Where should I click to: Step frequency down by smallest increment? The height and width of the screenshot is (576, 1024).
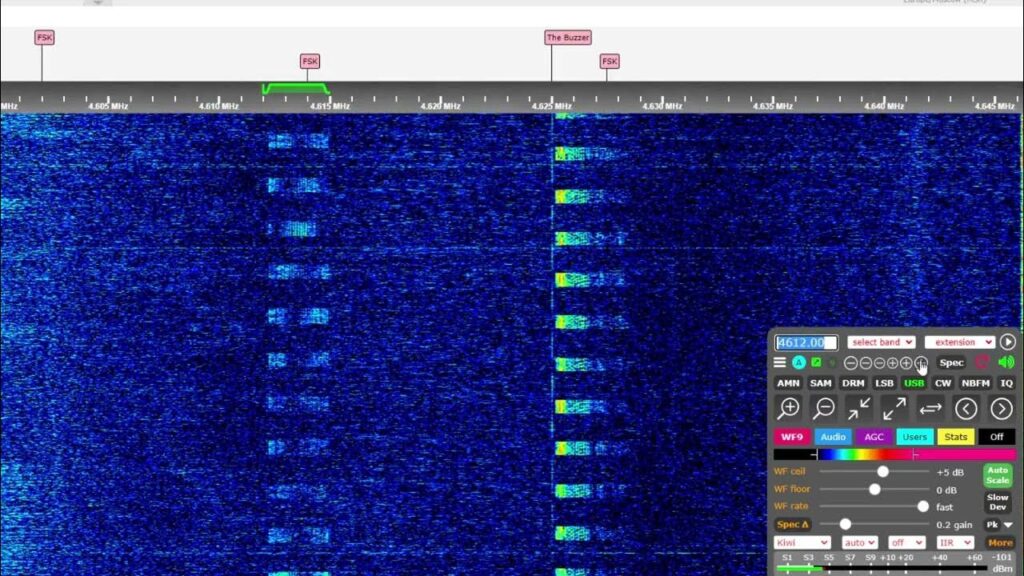(879, 362)
